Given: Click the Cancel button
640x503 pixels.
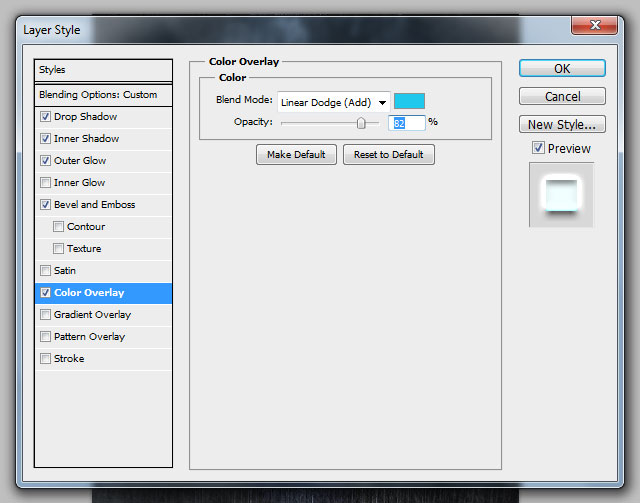Looking at the screenshot, I should tap(562, 96).
